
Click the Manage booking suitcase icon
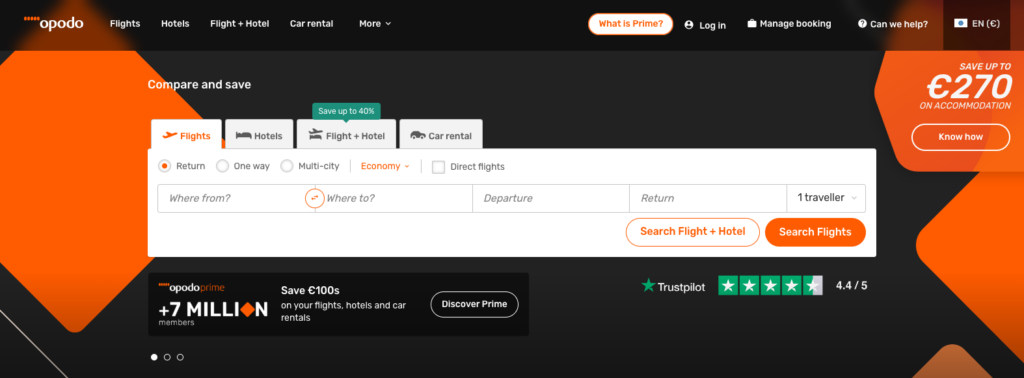(752, 24)
